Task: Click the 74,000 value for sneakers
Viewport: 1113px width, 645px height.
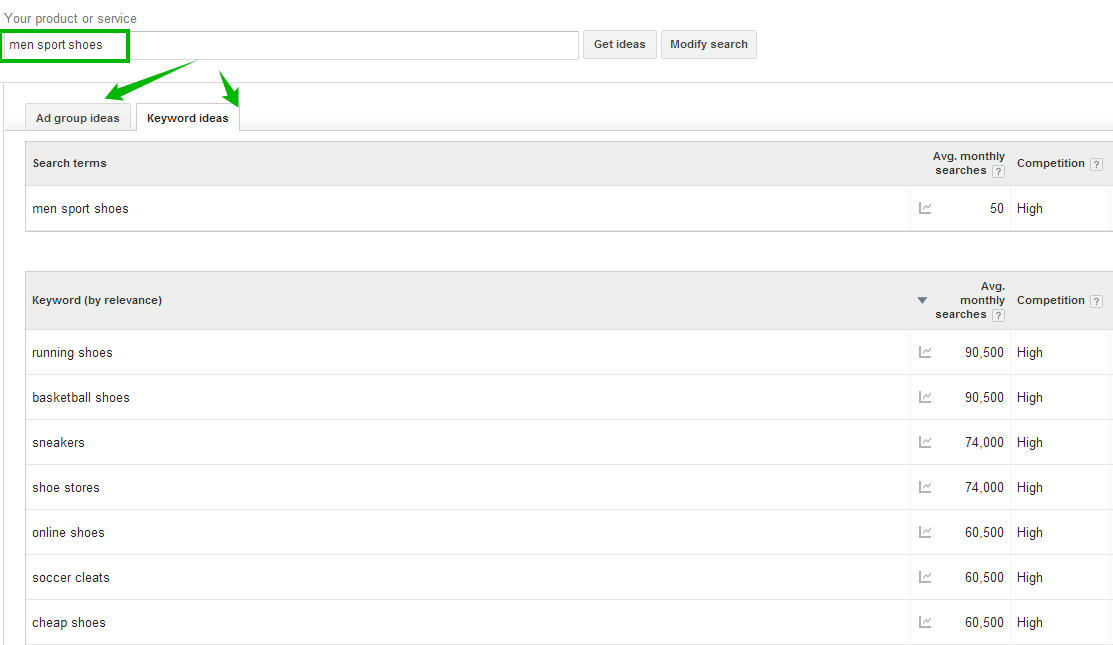Action: pyautogui.click(x=984, y=443)
